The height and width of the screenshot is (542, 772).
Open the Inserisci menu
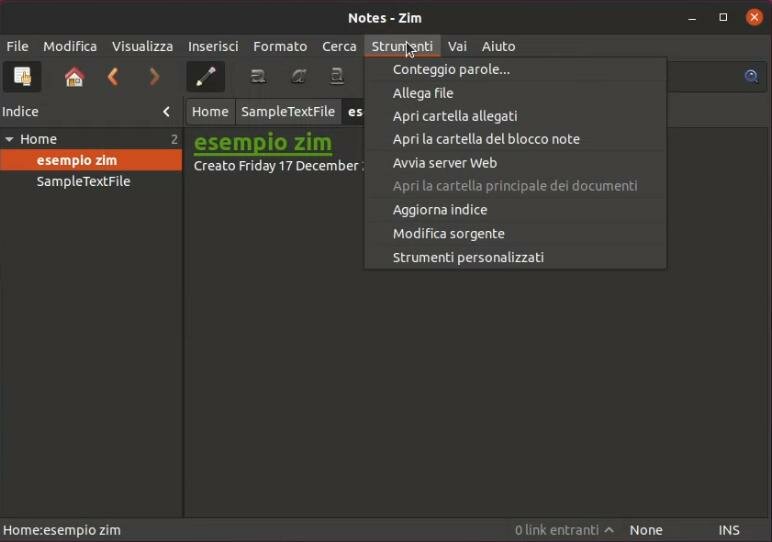pyautogui.click(x=213, y=46)
